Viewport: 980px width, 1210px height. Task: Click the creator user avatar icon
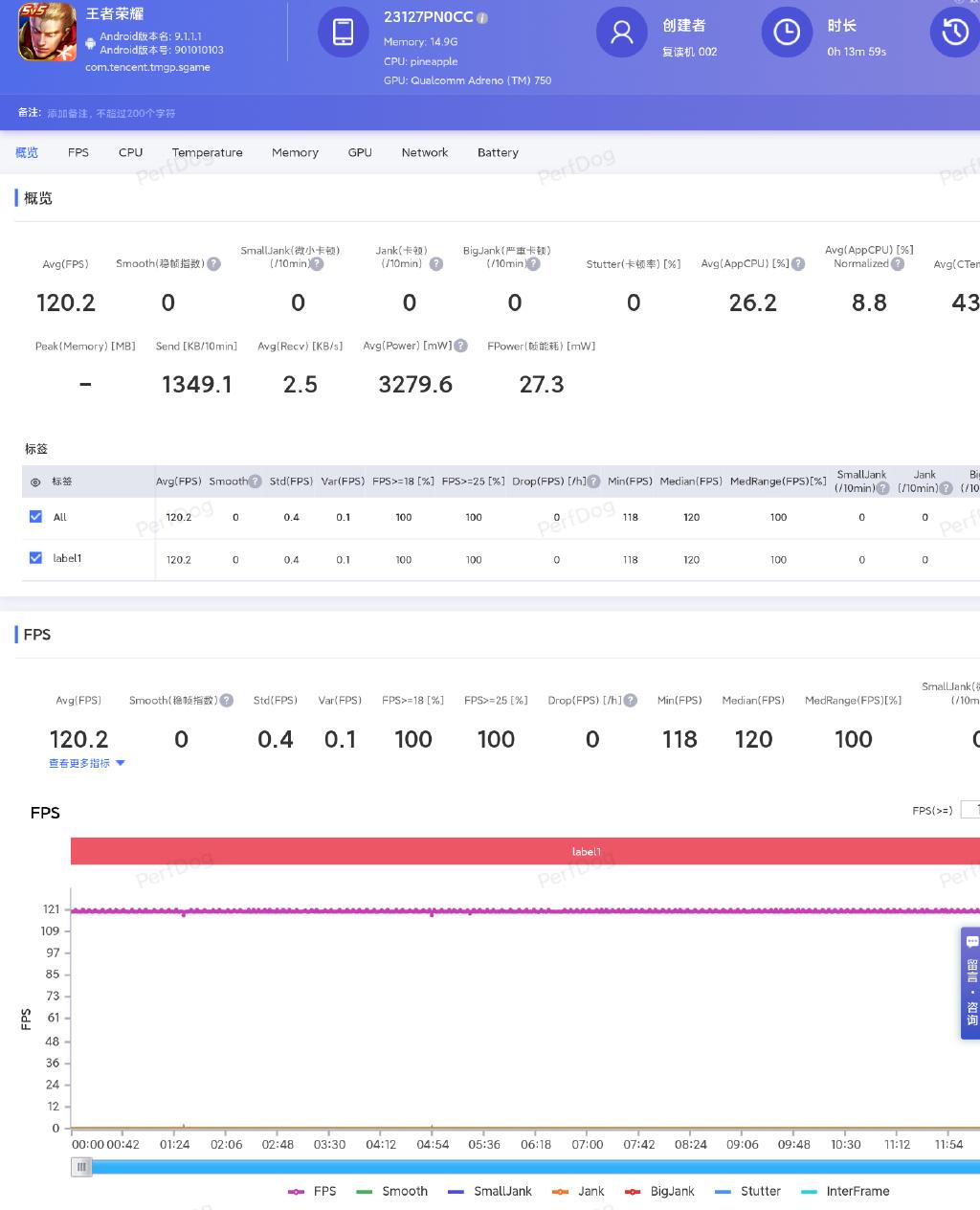pyautogui.click(x=621, y=33)
